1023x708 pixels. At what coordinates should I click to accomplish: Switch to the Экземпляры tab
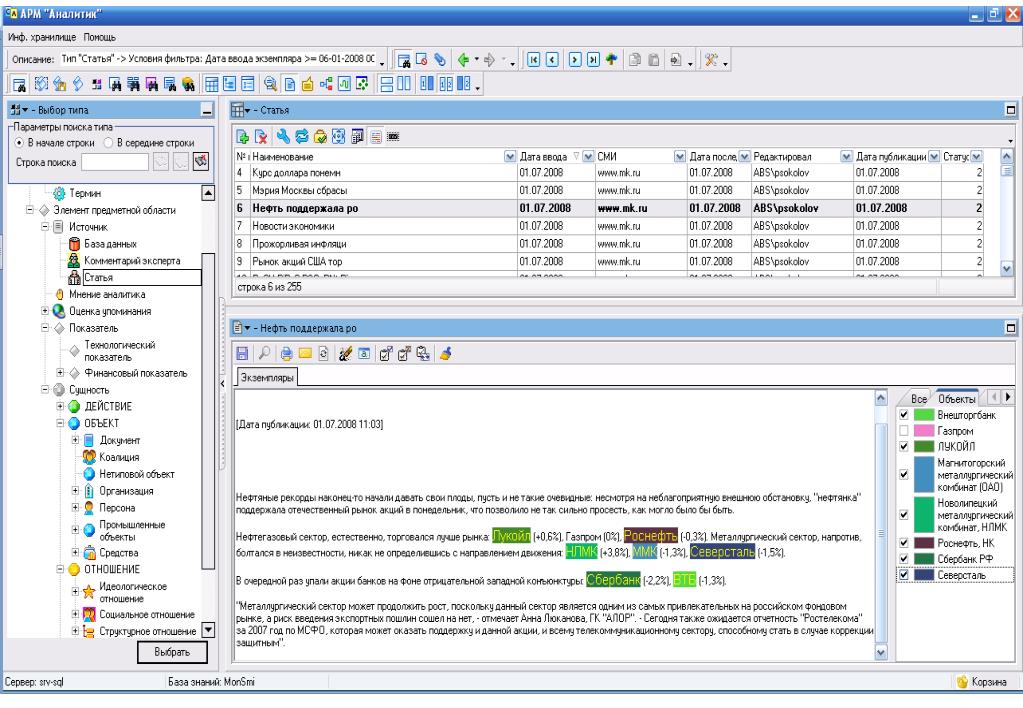pos(267,378)
